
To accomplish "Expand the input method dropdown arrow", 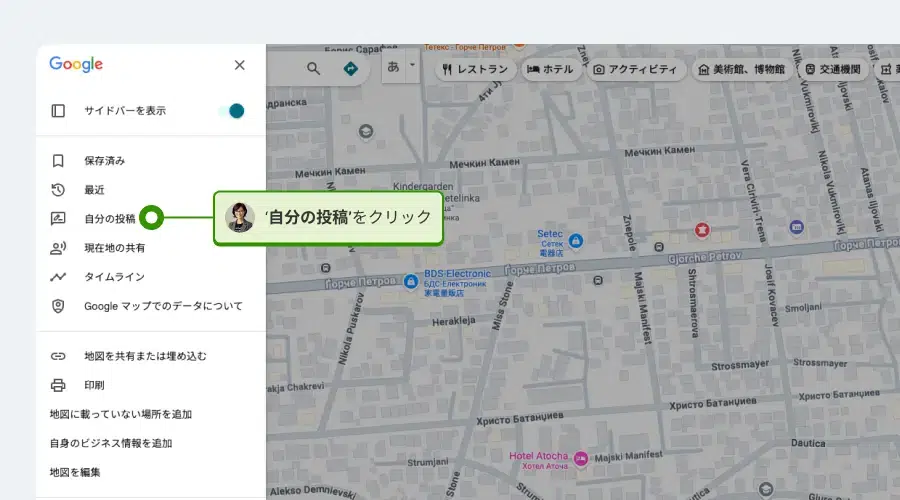I will click(412, 65).
